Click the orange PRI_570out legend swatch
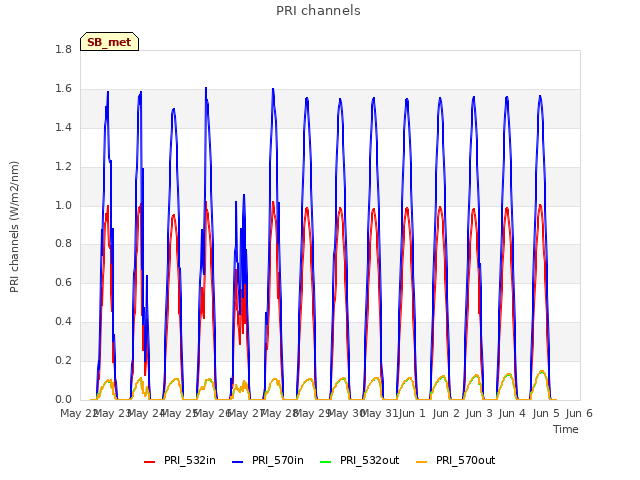Viewport: 640px width, 480px height. tap(422, 462)
